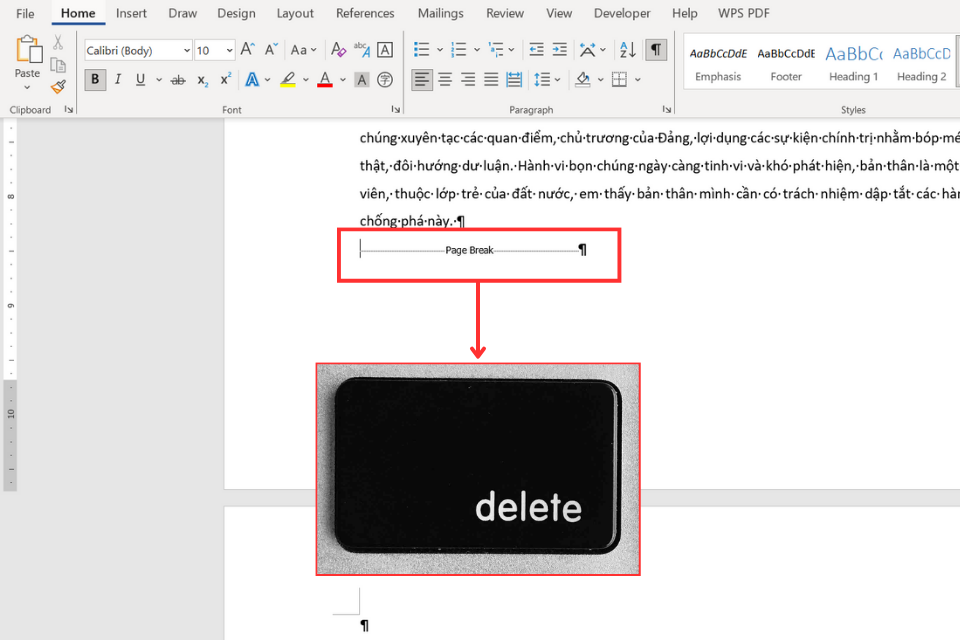Open the phonetic guide tool
This screenshot has height=640, width=960.
point(362,50)
